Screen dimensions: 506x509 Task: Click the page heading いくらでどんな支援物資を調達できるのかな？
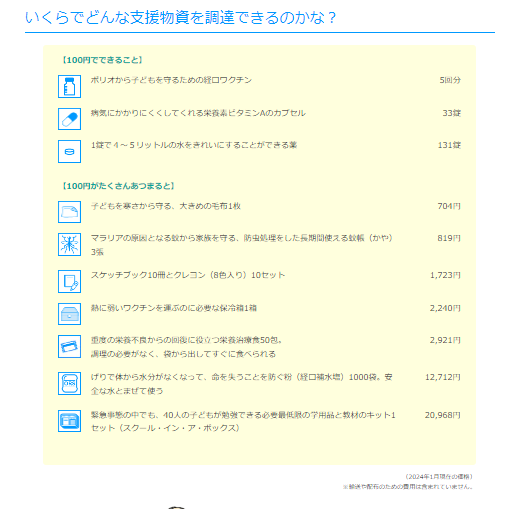(180, 17)
